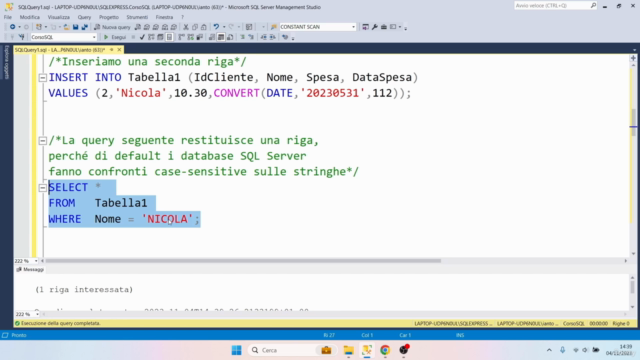Image resolution: width=640 pixels, height=360 pixels.
Task: Click the Increase indent icon
Action: [x=273, y=37]
